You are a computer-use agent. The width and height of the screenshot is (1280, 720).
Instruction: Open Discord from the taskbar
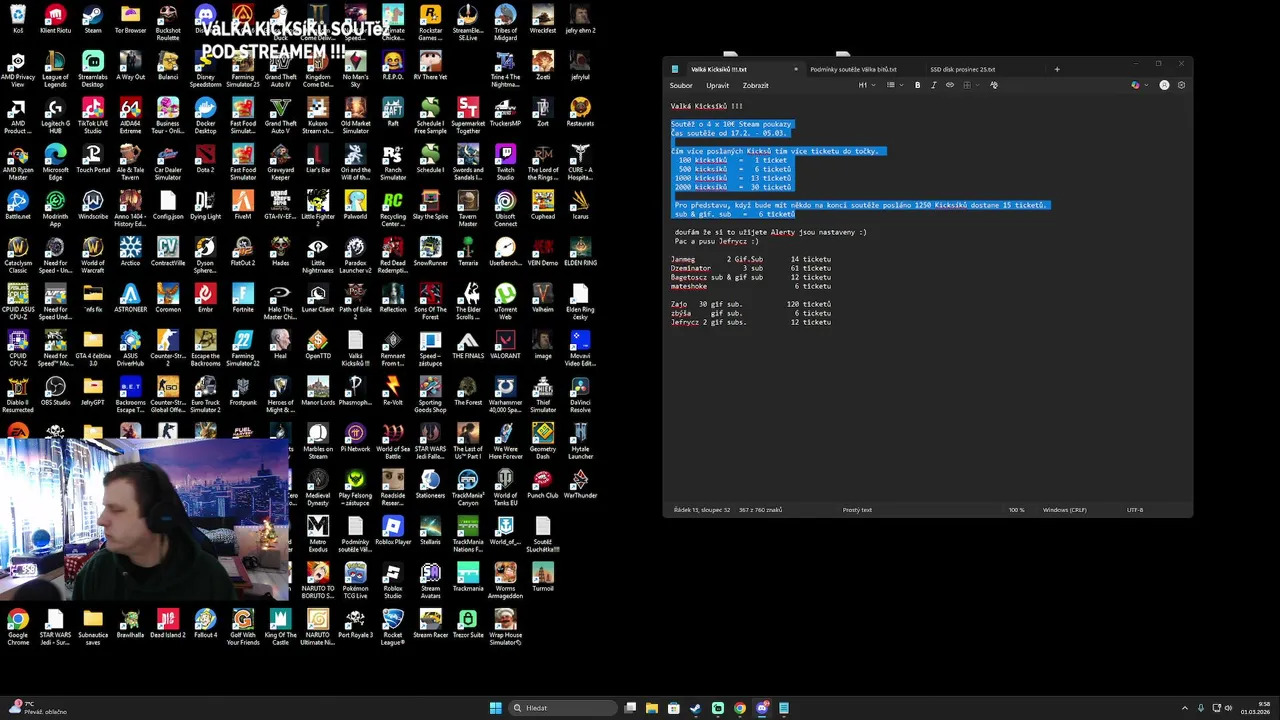tap(762, 708)
